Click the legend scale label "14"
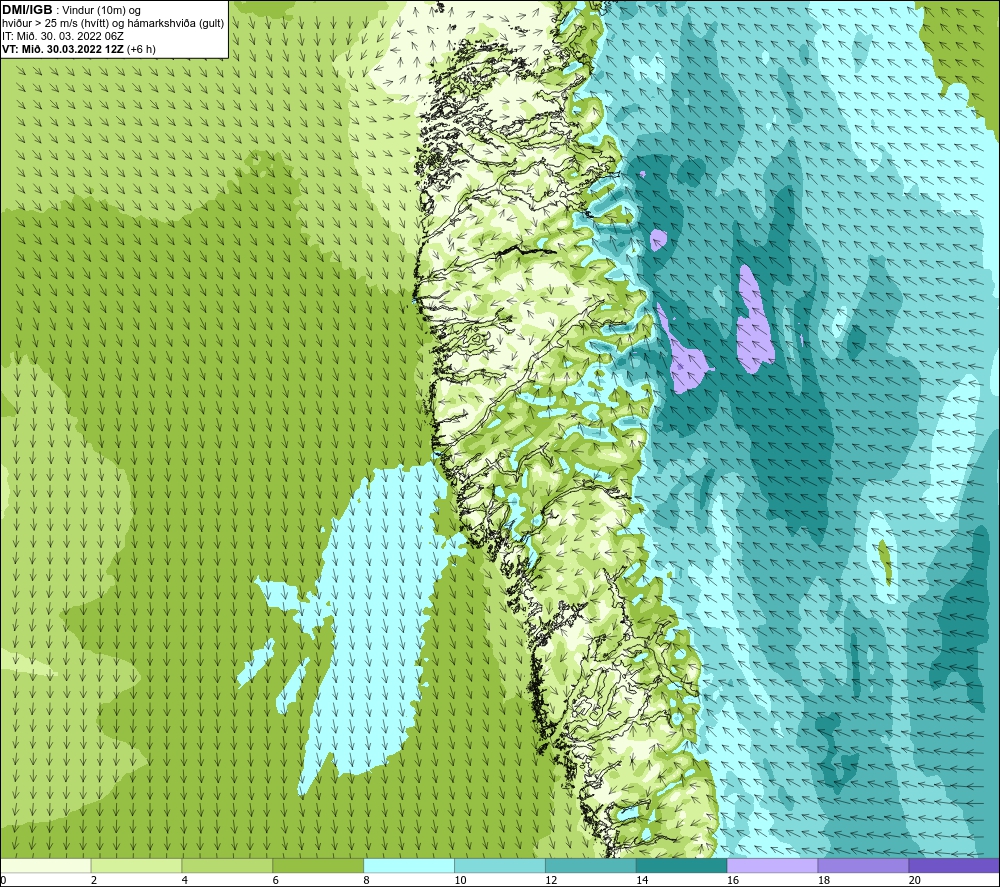This screenshot has width=1000, height=887. (x=642, y=880)
